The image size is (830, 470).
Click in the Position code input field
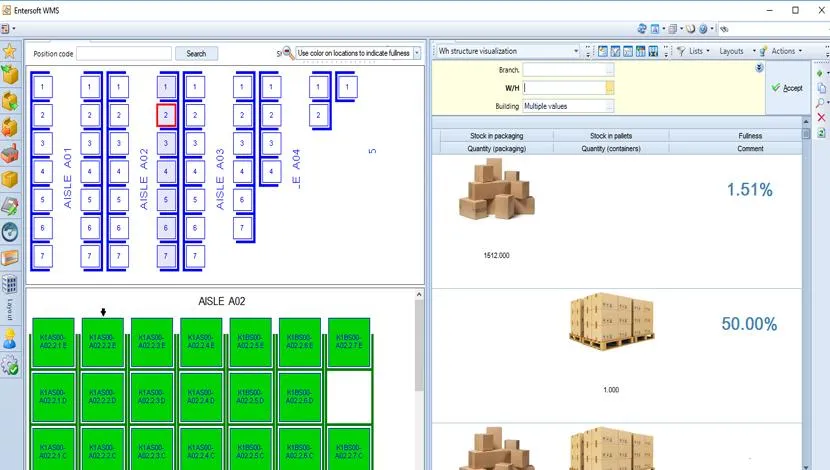tap(124, 53)
